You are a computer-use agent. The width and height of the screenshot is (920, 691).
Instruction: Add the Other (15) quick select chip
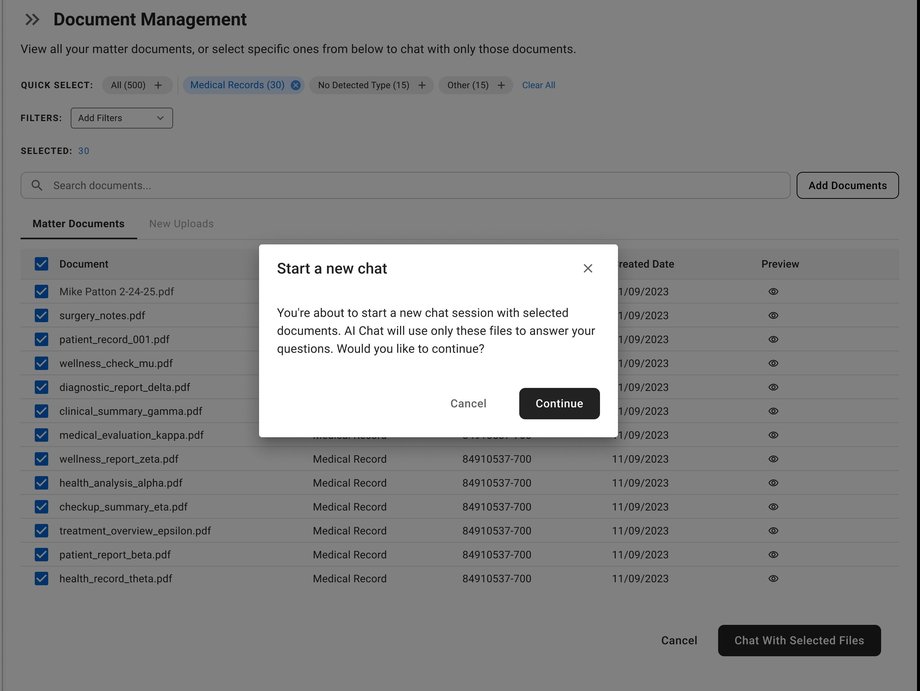[x=501, y=85]
